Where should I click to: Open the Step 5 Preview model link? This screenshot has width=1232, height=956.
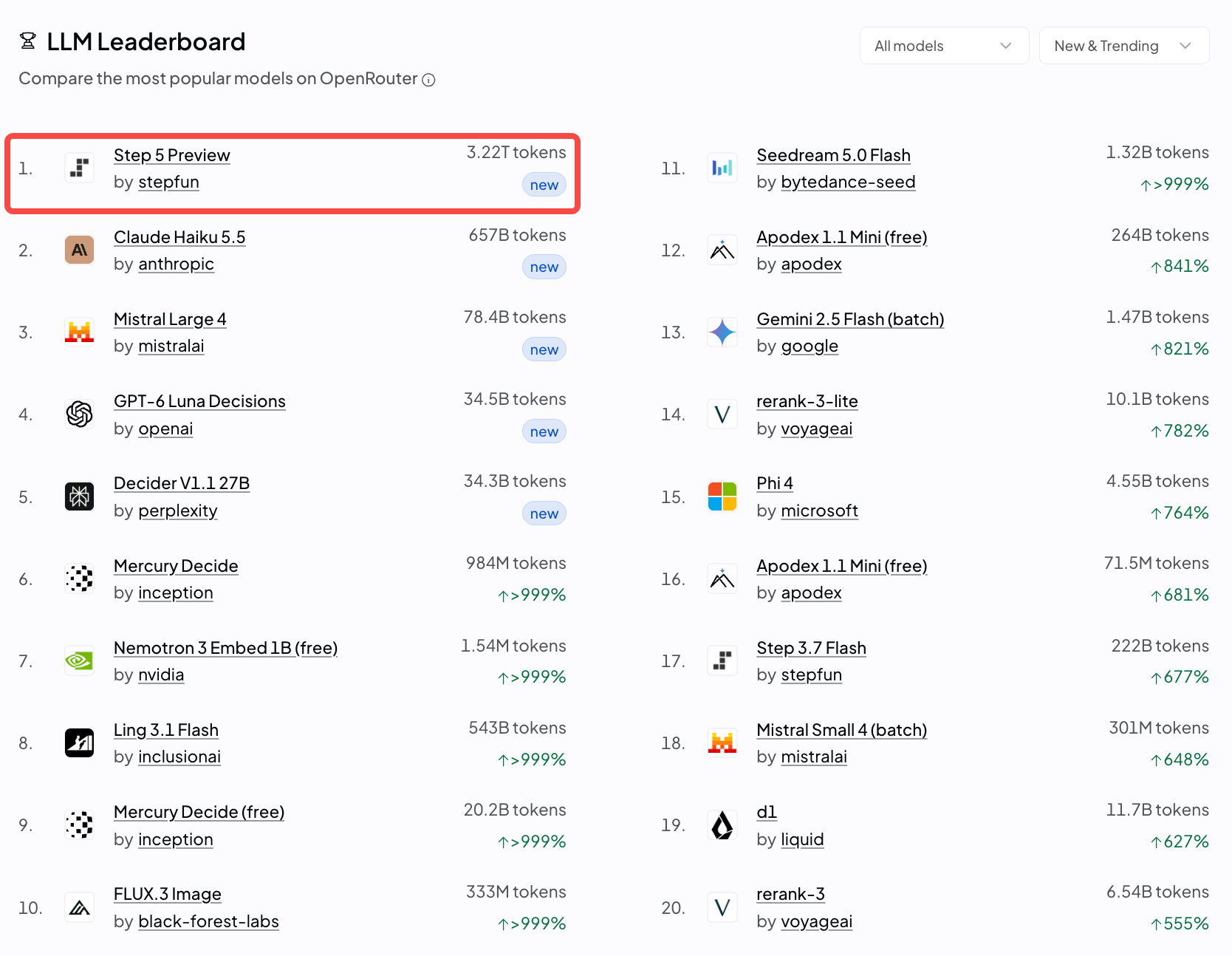(172, 155)
